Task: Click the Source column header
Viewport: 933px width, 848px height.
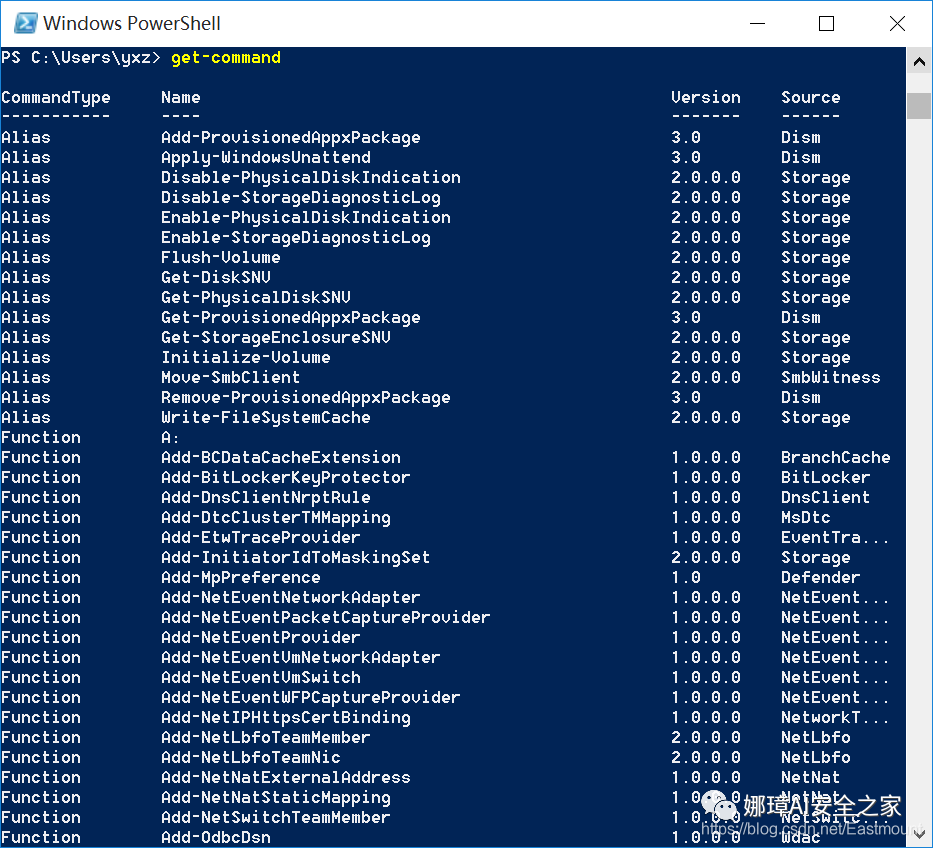Action: [810, 98]
